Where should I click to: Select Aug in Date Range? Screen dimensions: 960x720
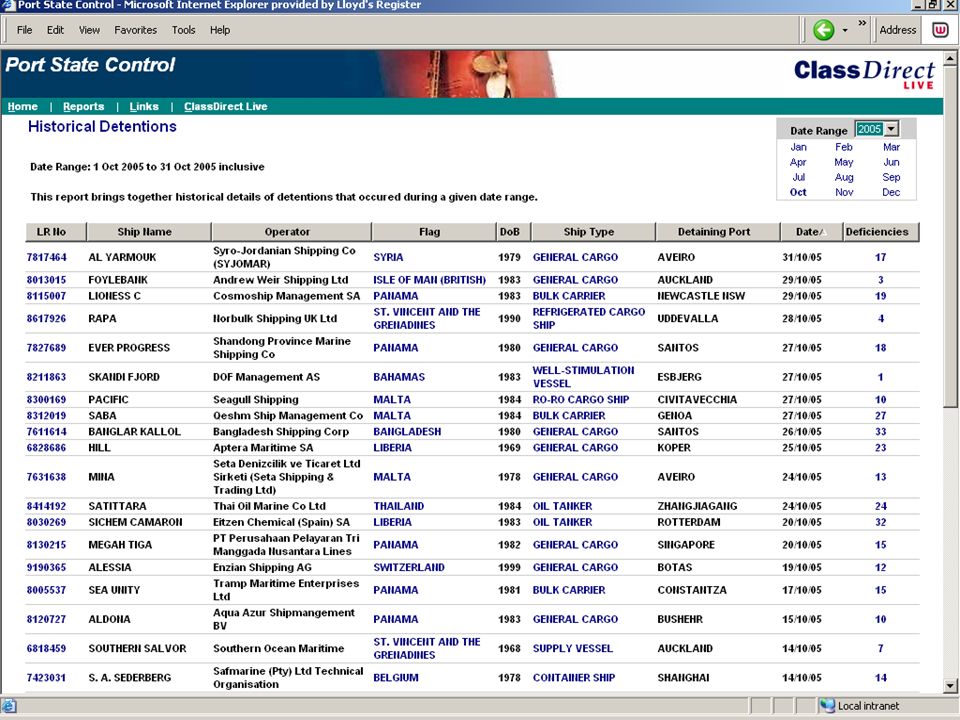pyautogui.click(x=844, y=177)
